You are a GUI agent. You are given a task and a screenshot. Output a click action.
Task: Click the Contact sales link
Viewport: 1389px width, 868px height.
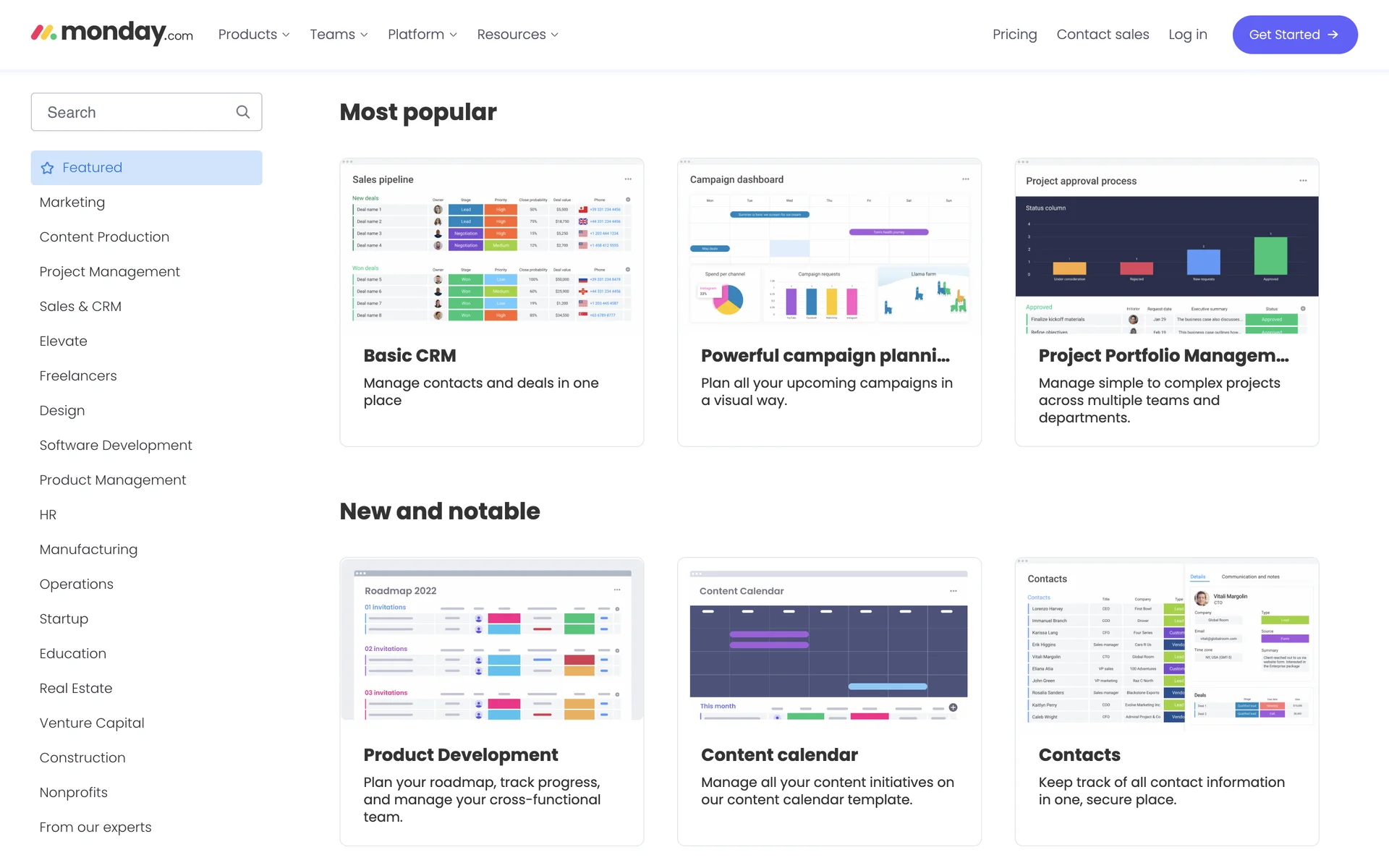1103,35
